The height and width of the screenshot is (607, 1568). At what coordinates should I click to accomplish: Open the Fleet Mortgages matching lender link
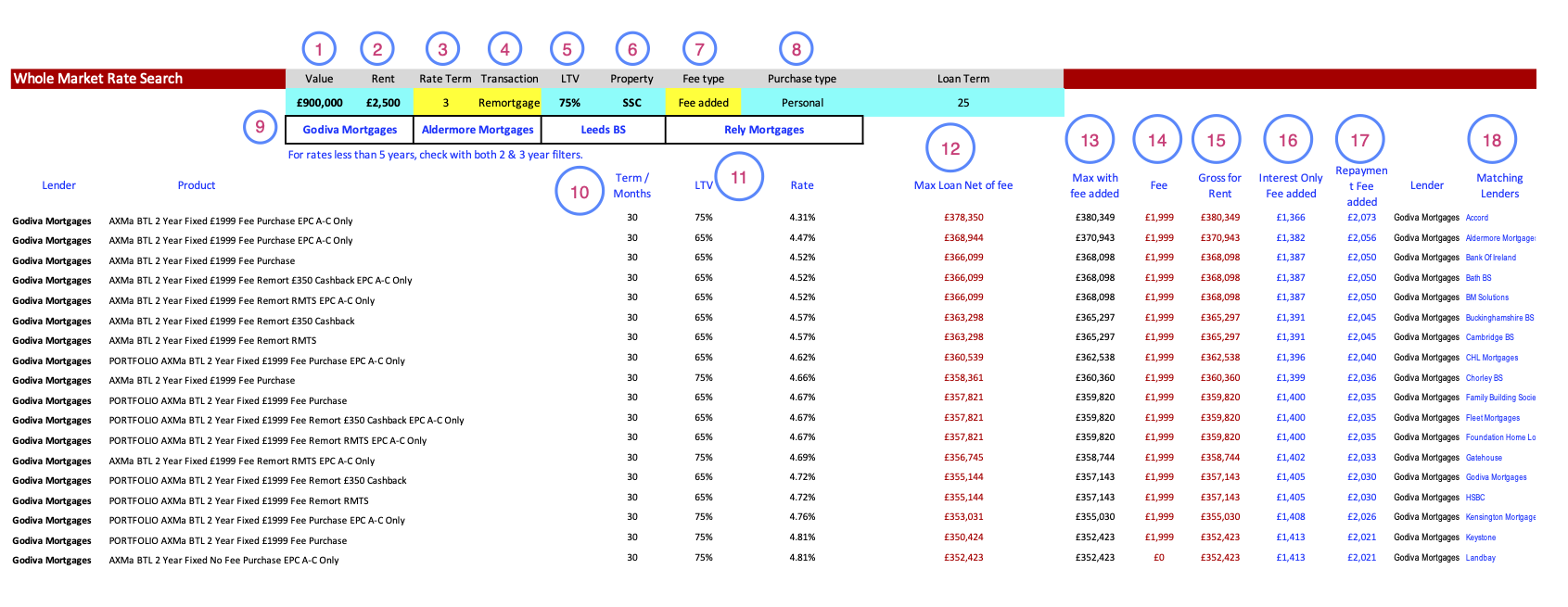[x=1492, y=418]
